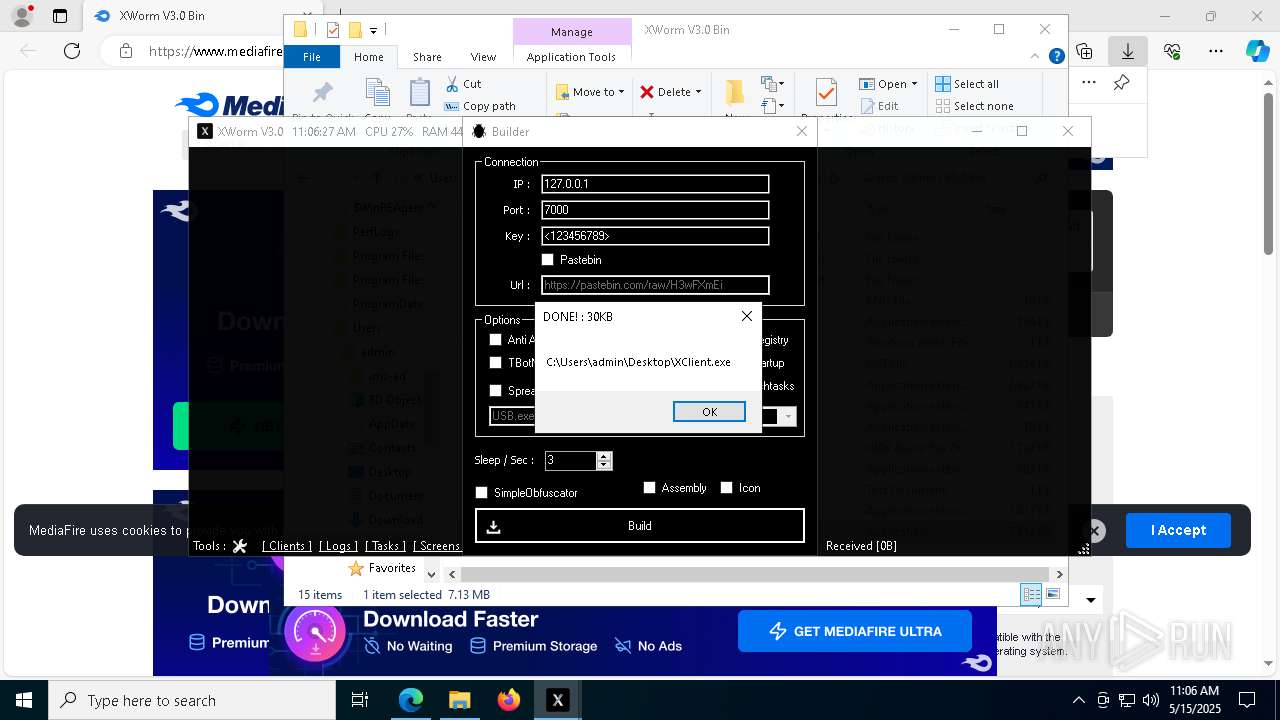Click the Explorer horizontal scrollbar track

point(755,575)
